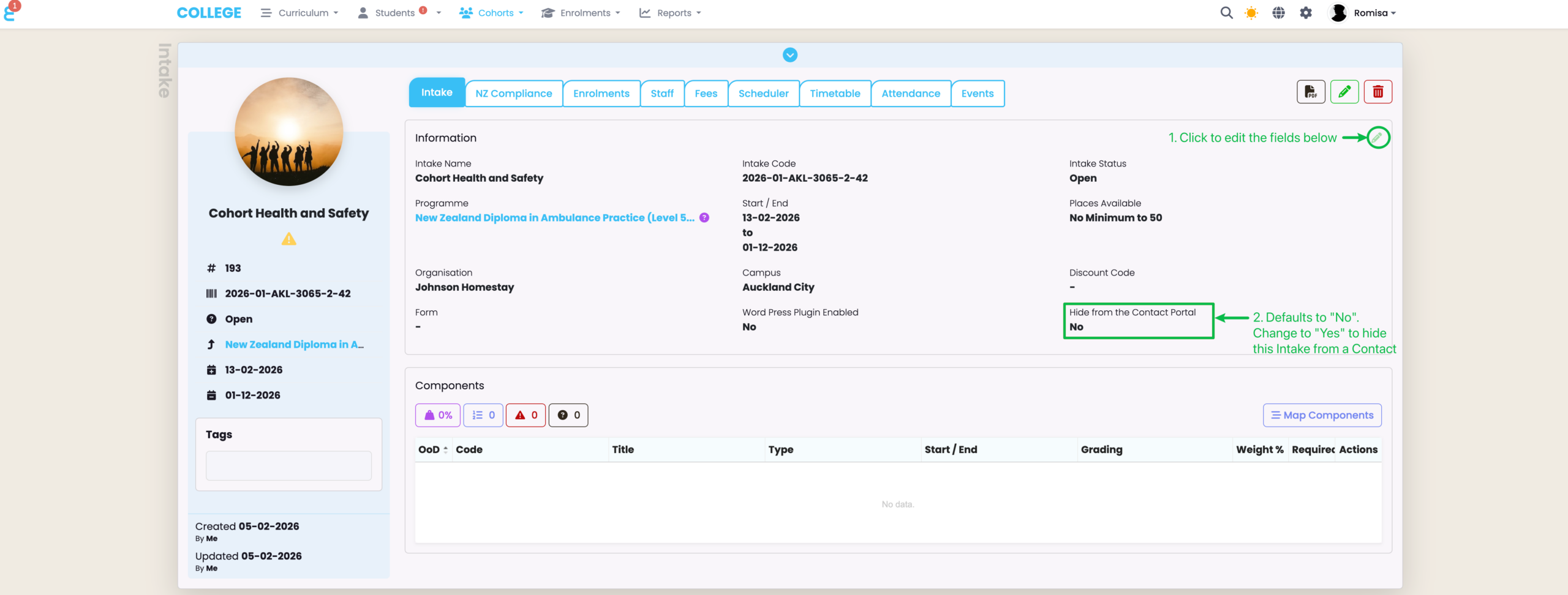Export the intake as PDF
Screen dimensions: 1568x595
(x=1310, y=92)
